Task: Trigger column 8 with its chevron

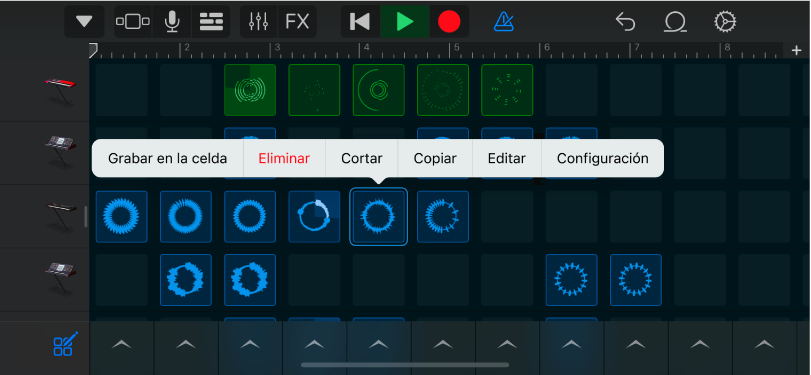Action: point(572,344)
